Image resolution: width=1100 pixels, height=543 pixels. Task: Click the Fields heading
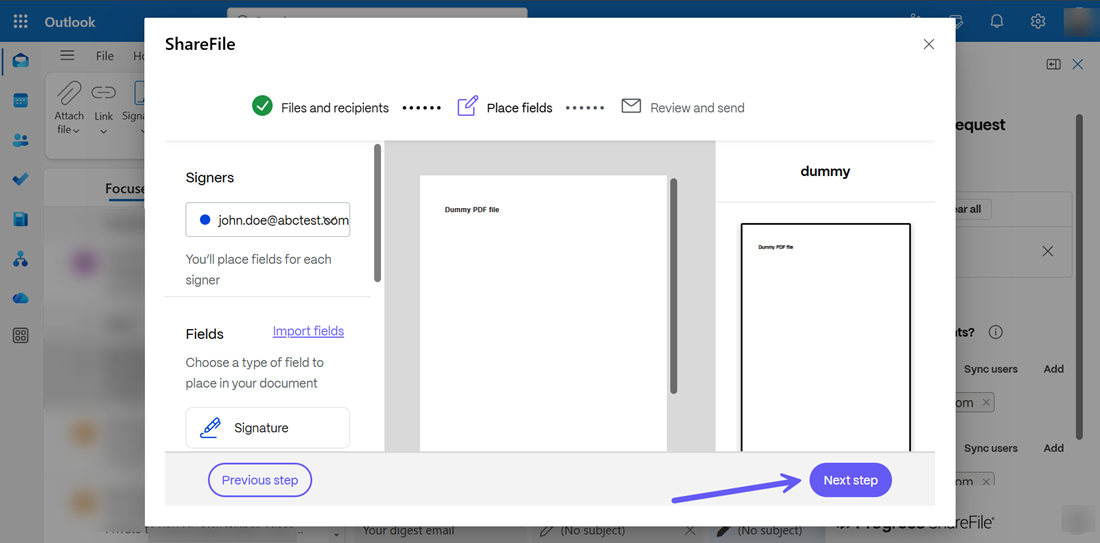coord(205,334)
